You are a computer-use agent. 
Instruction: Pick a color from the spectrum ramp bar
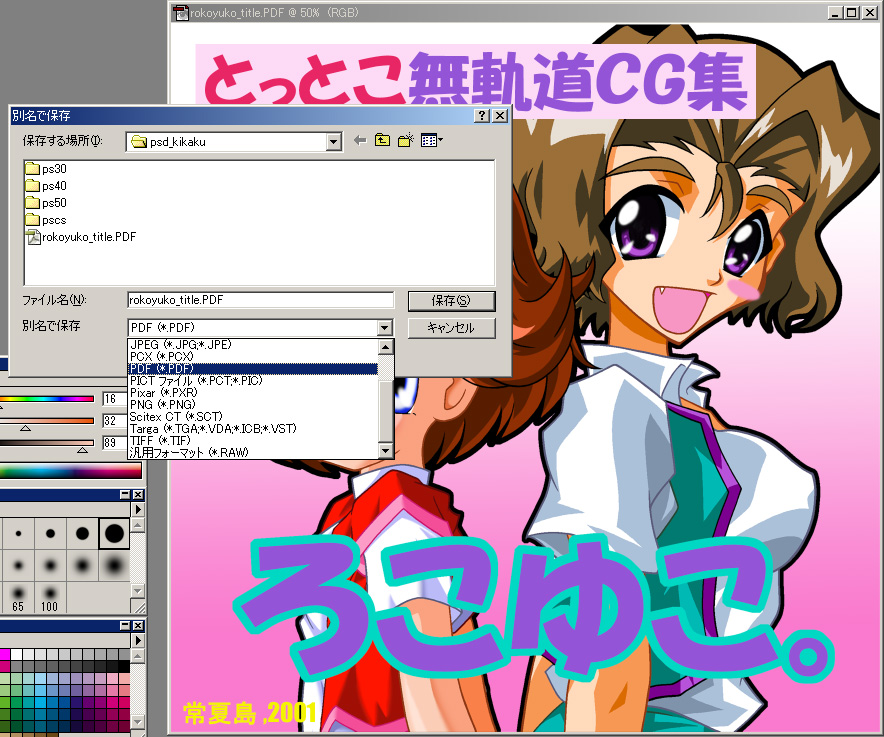[71, 471]
